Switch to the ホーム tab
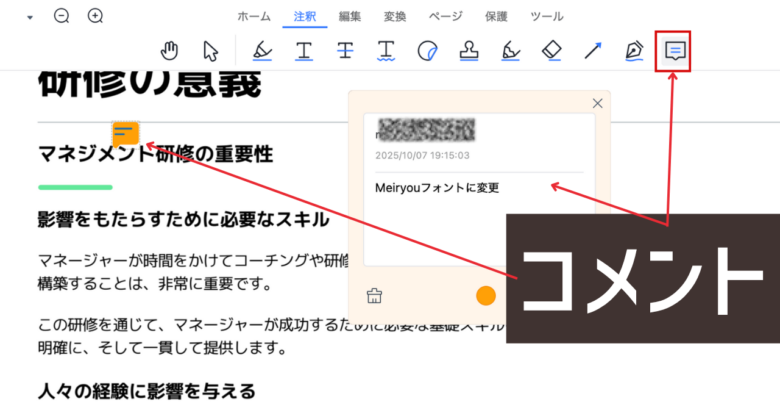 point(253,16)
